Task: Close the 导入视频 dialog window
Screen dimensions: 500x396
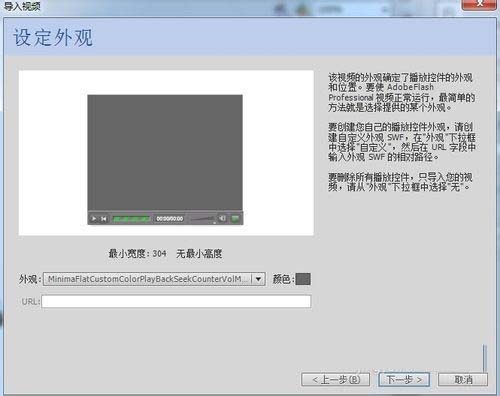Action: [x=479, y=5]
